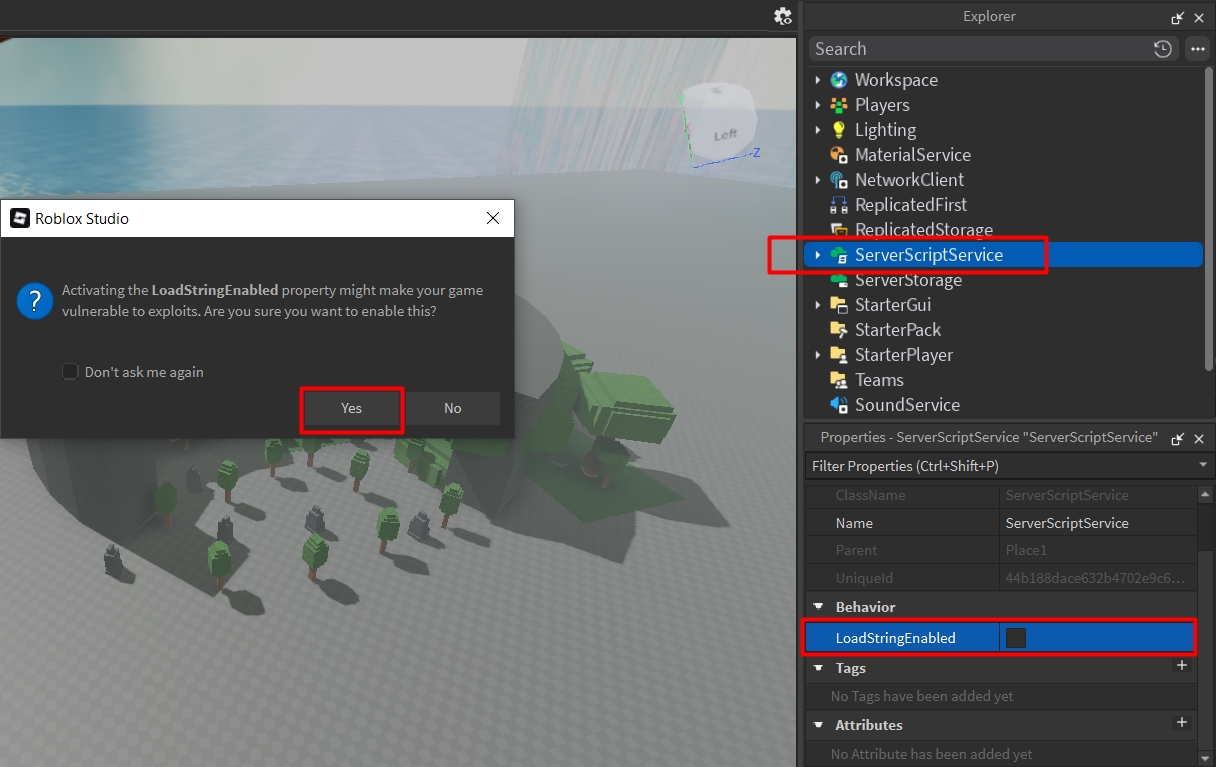The height and width of the screenshot is (767, 1216).
Task: Enable the LoadStringEnabled checkbox
Action: 1015,638
